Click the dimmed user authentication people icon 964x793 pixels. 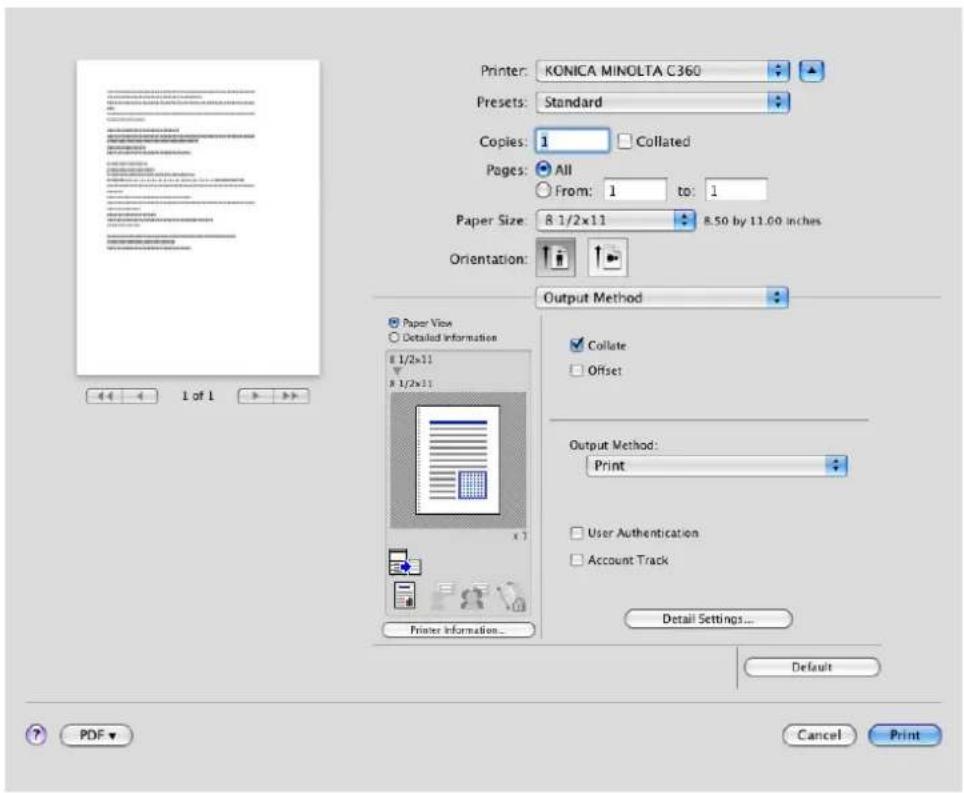click(x=473, y=596)
